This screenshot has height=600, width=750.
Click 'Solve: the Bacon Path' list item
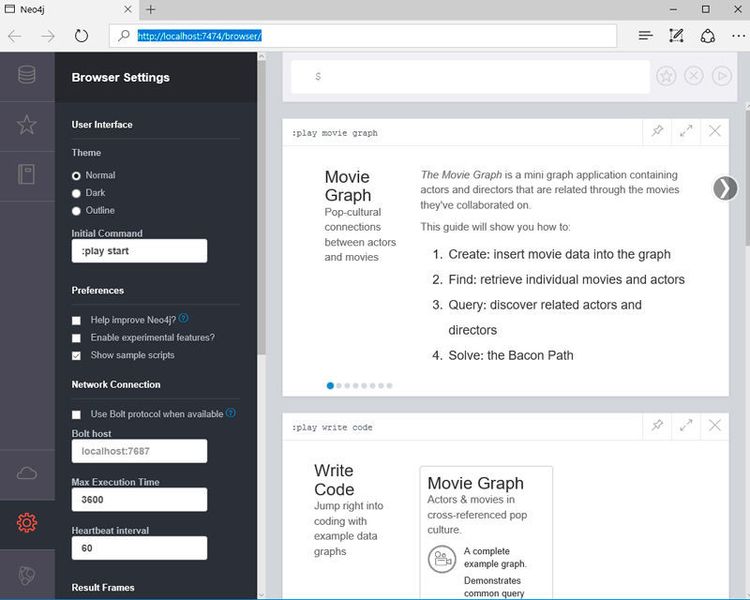click(511, 356)
